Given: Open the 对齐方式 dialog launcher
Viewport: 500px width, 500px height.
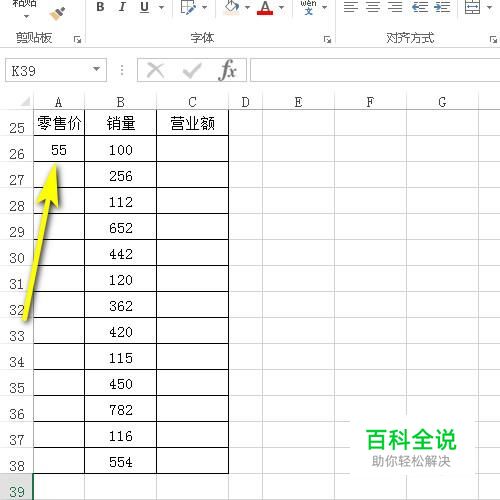Looking at the screenshot, I should (493, 40).
